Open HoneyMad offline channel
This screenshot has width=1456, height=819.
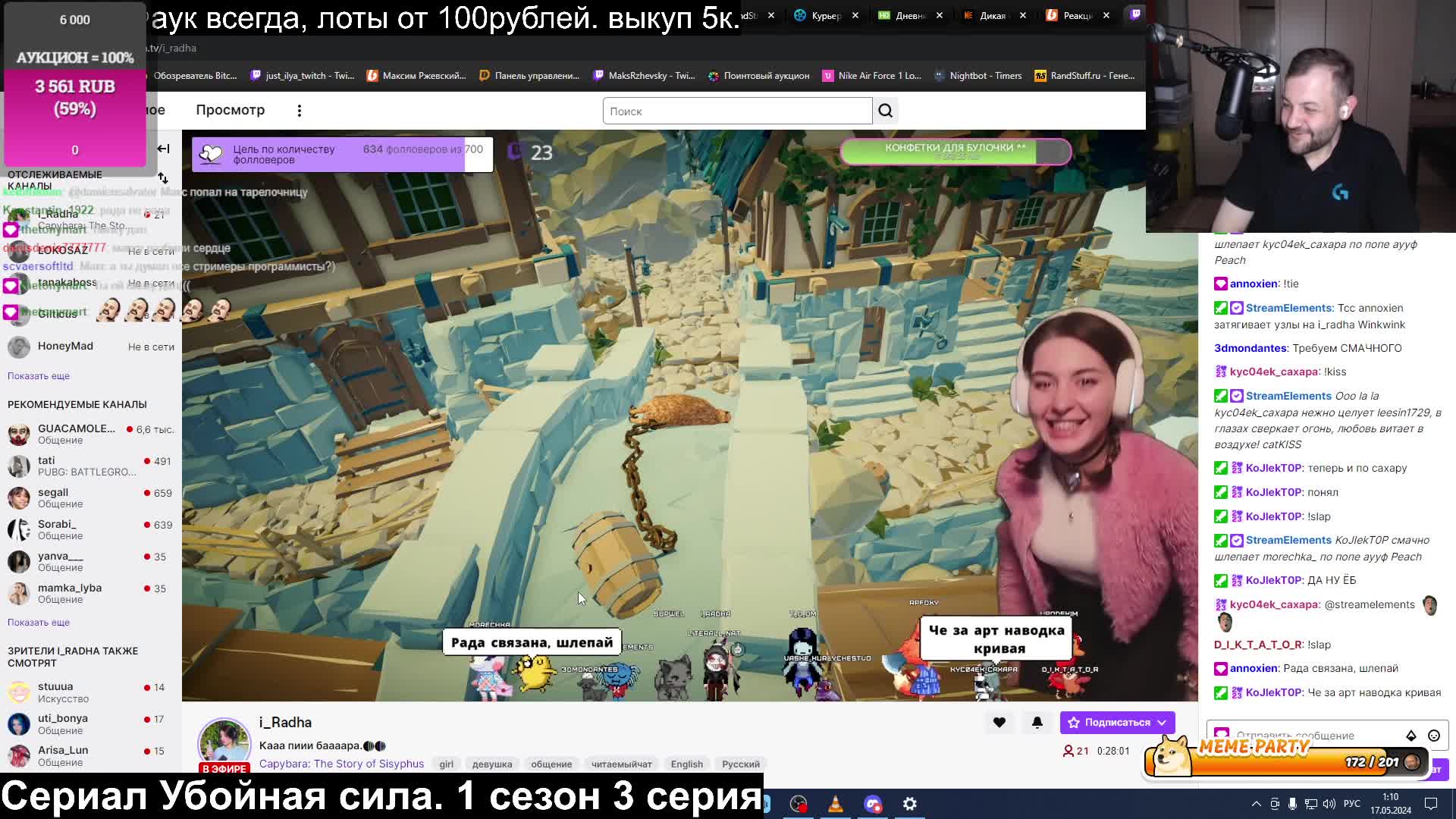point(91,347)
